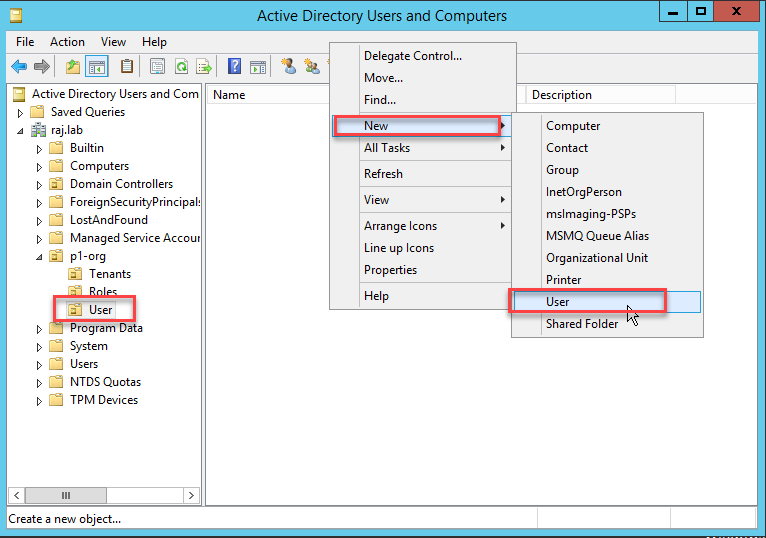
Task: Click the blue Help question mark icon
Action: pos(234,66)
